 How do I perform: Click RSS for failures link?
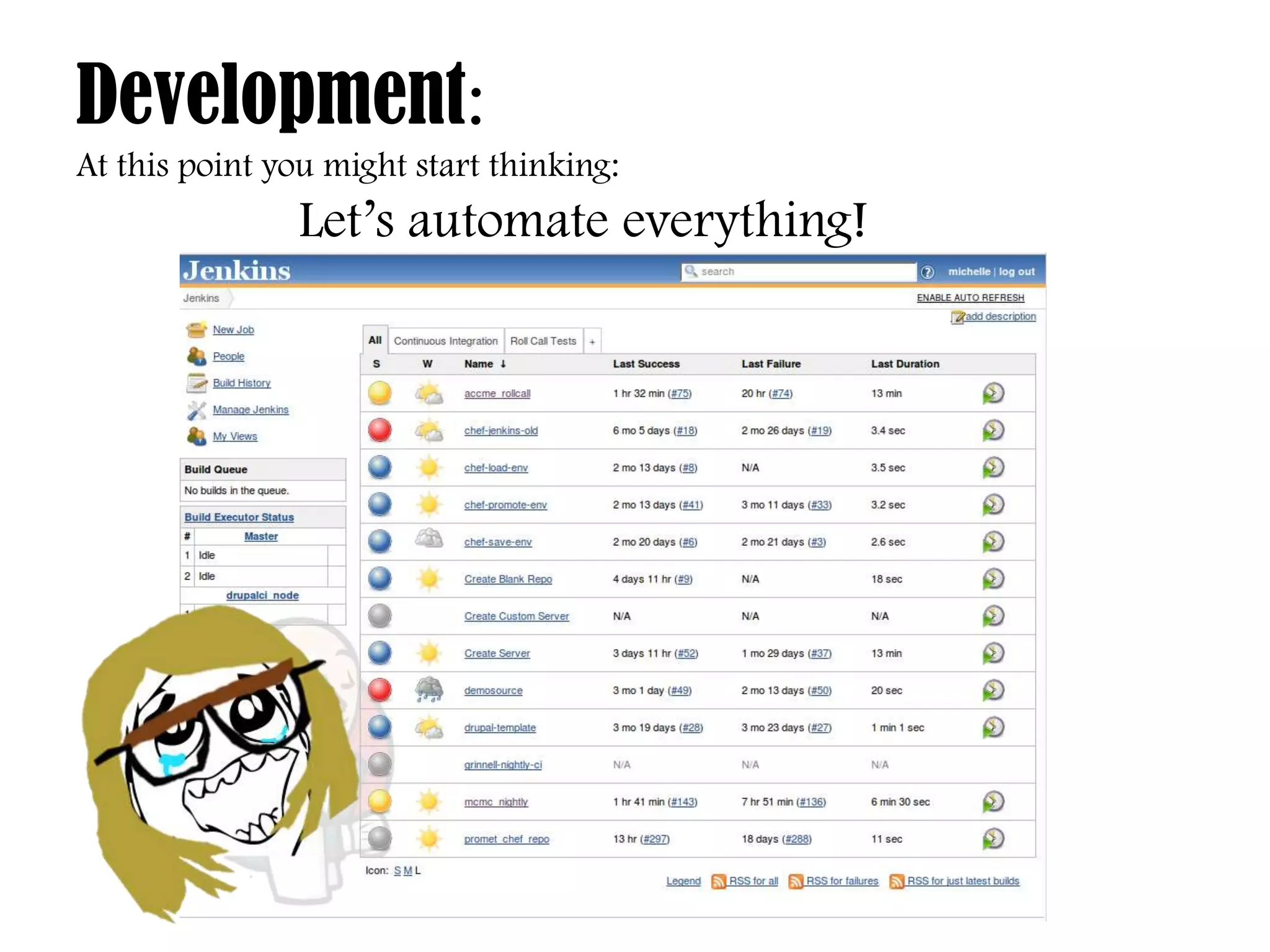(842, 881)
